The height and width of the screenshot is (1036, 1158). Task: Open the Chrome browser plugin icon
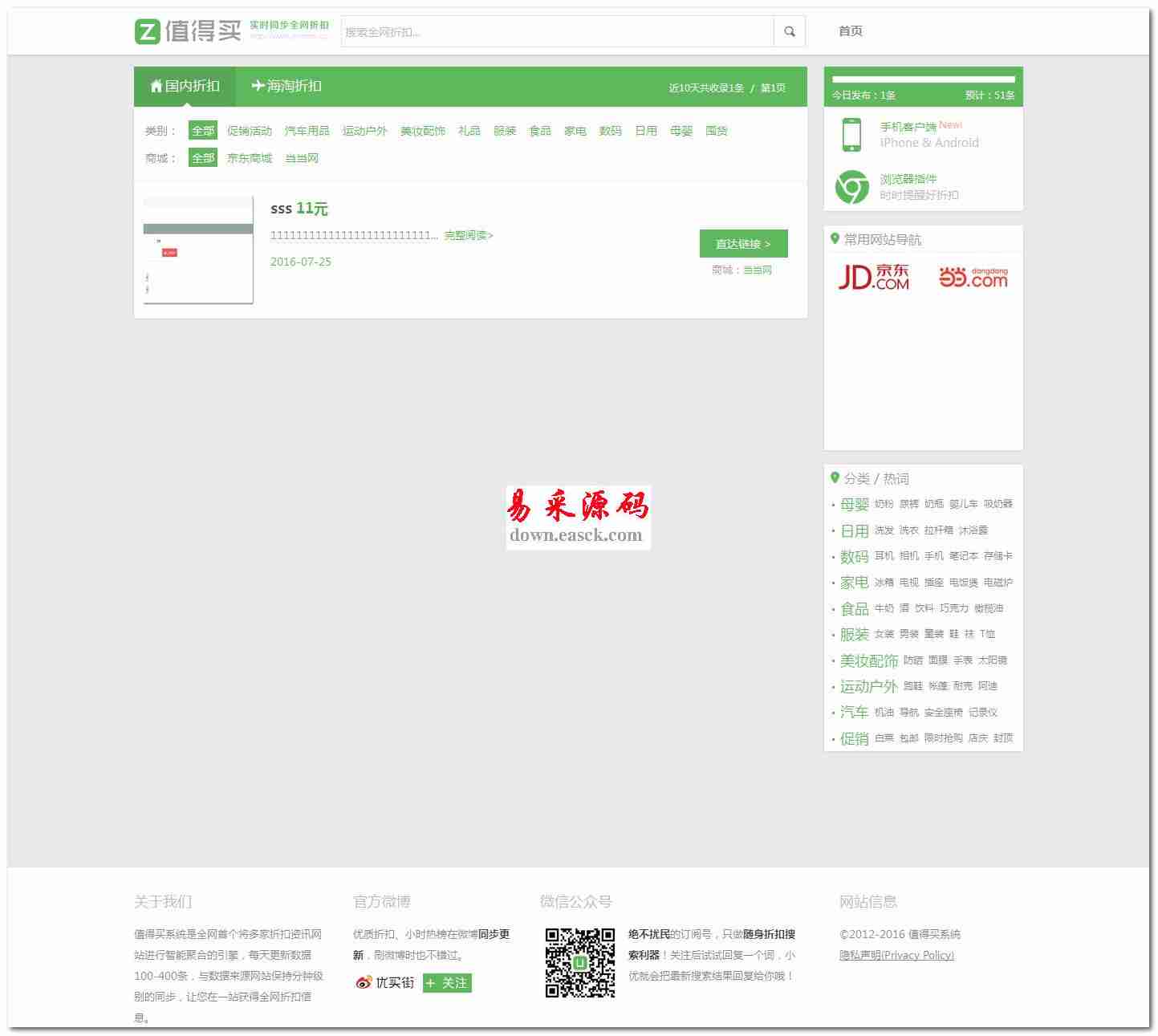[851, 187]
